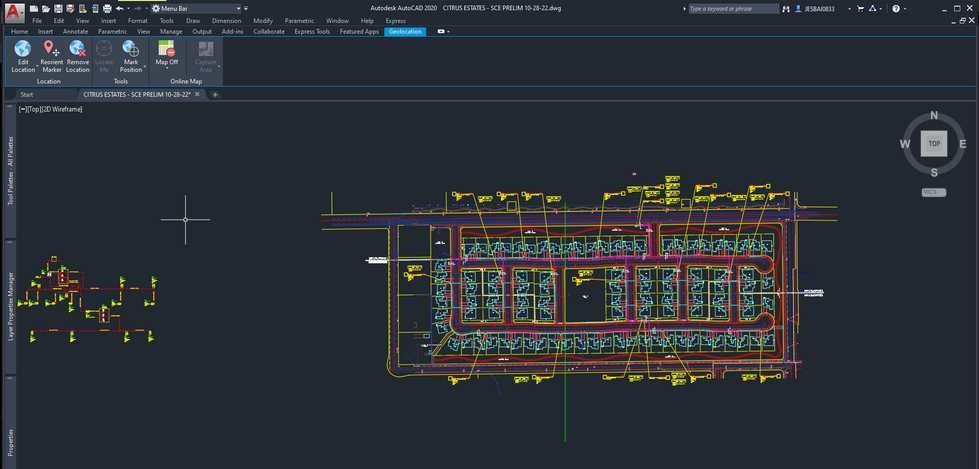Image resolution: width=979 pixels, height=469 pixels.
Task: Click the Remove Location icon
Action: 77,49
